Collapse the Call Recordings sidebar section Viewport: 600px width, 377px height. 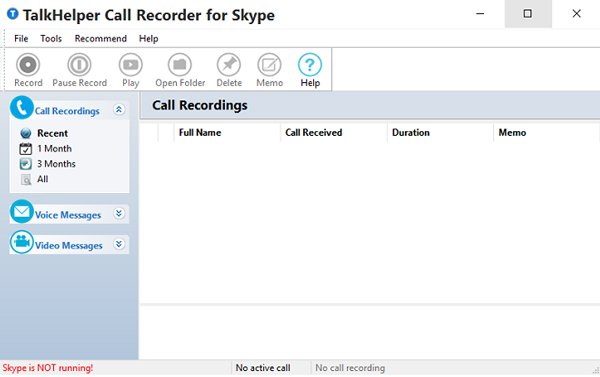pos(119,110)
